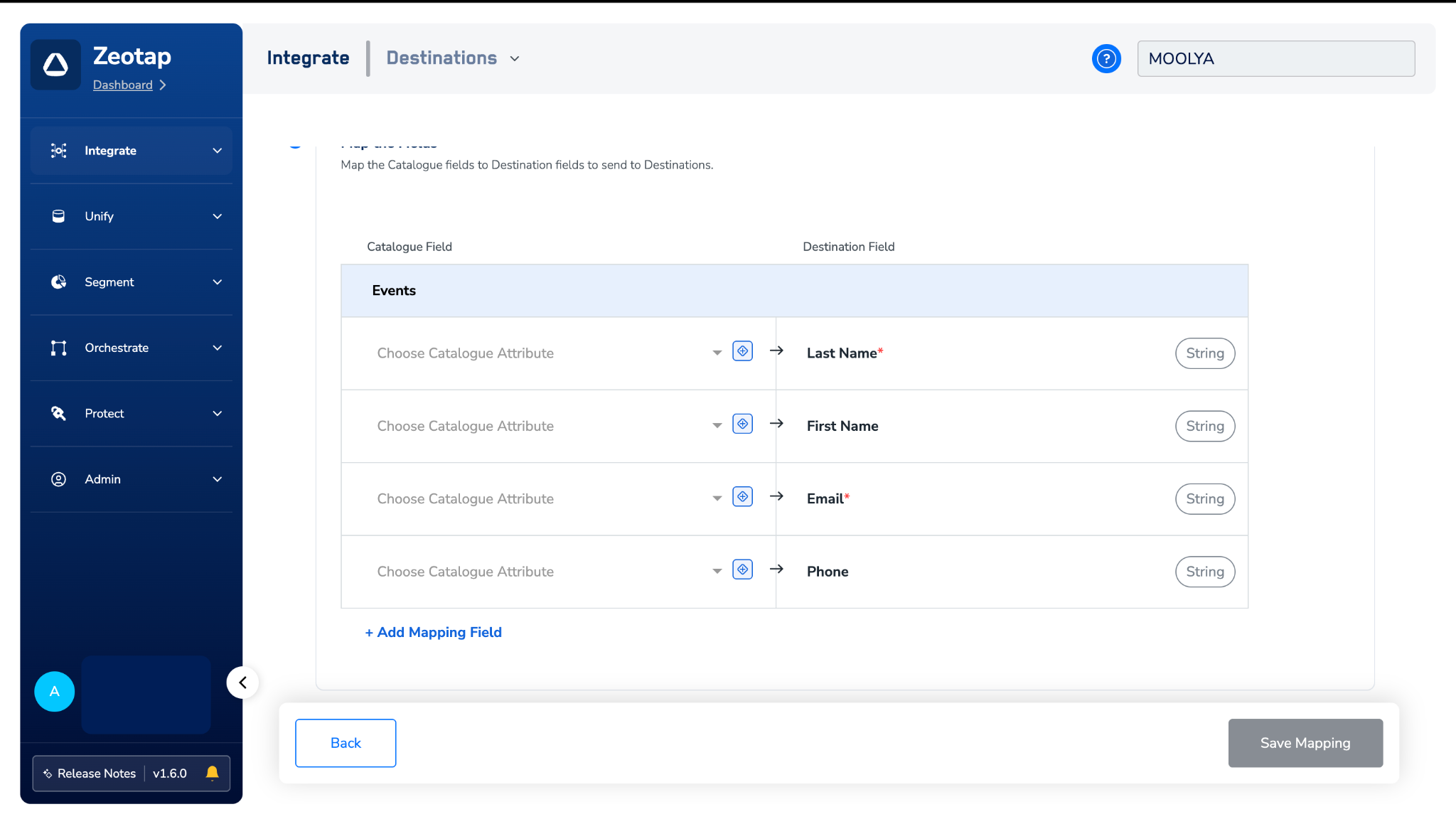Collapse sidebar with the left chevron button
This screenshot has height=824, width=1456.
242,683
